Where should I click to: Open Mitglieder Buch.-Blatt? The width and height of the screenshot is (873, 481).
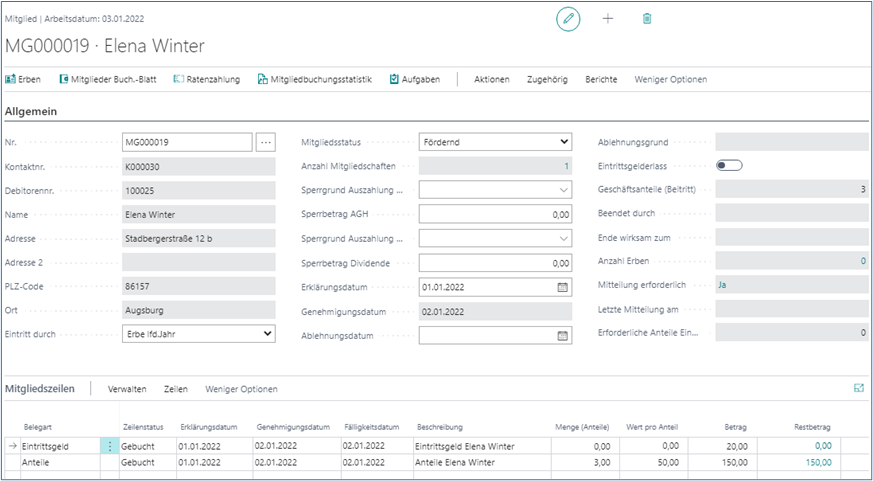(107, 80)
